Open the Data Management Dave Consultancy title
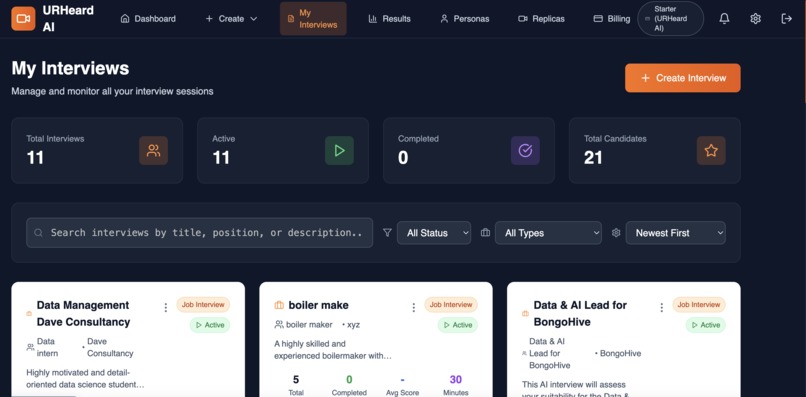The height and width of the screenshot is (397, 806). (x=83, y=314)
